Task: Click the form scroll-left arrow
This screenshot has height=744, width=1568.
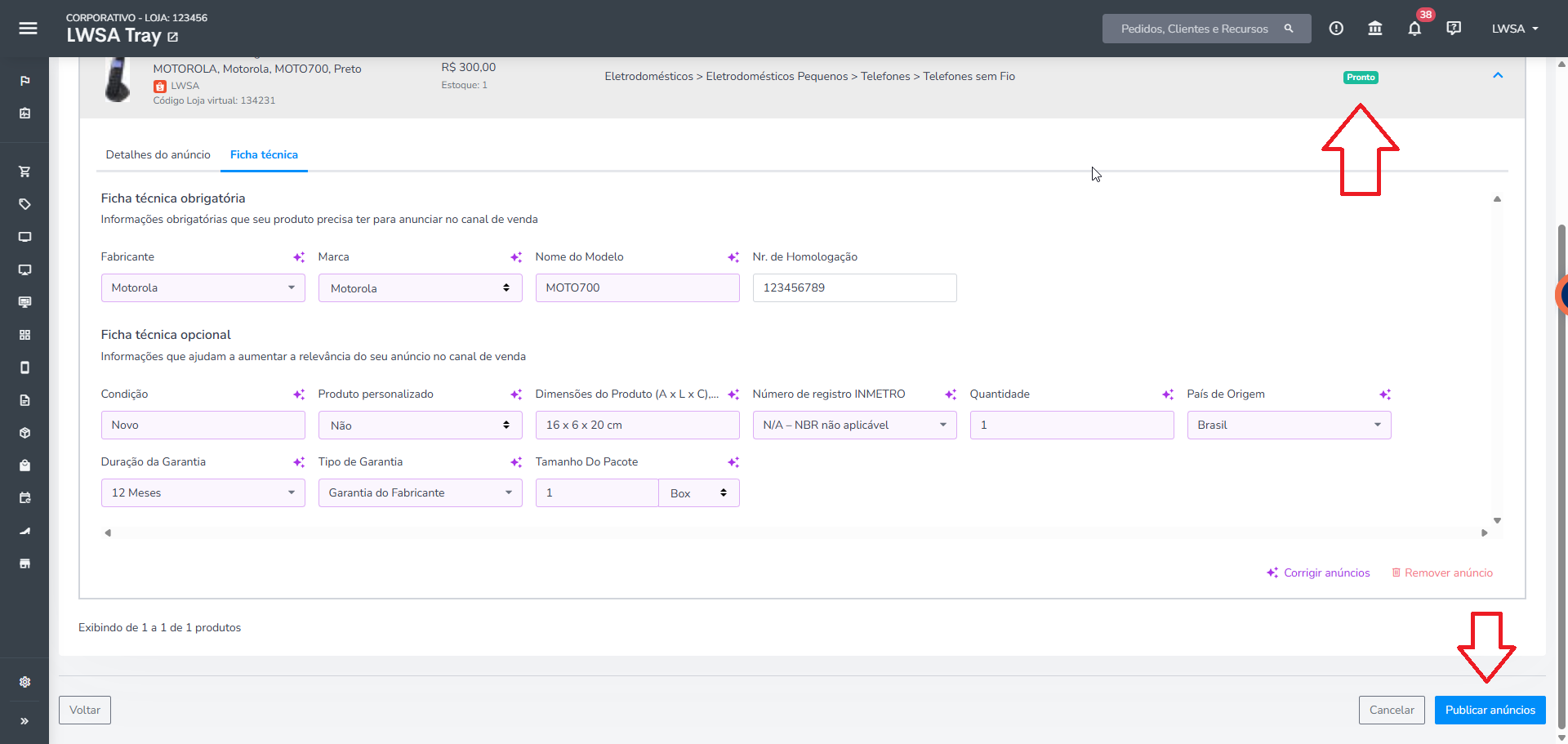Action: [x=108, y=532]
